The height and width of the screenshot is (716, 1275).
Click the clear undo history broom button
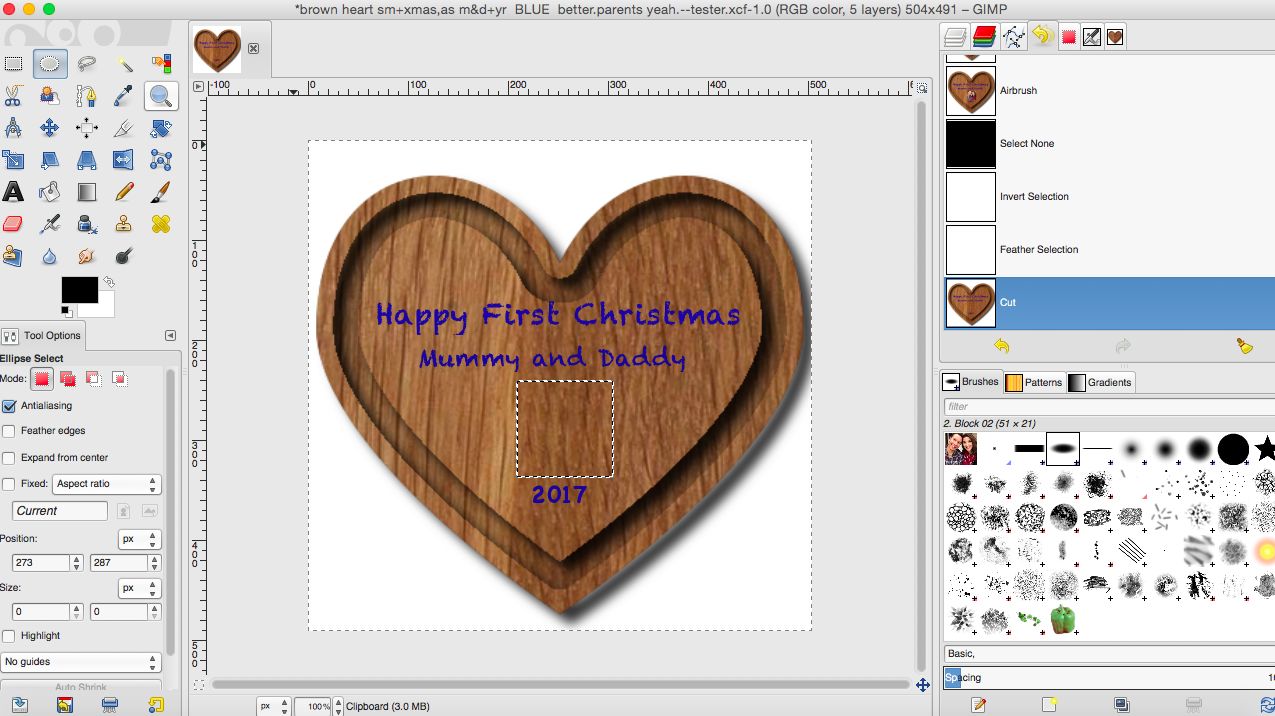click(x=1245, y=346)
